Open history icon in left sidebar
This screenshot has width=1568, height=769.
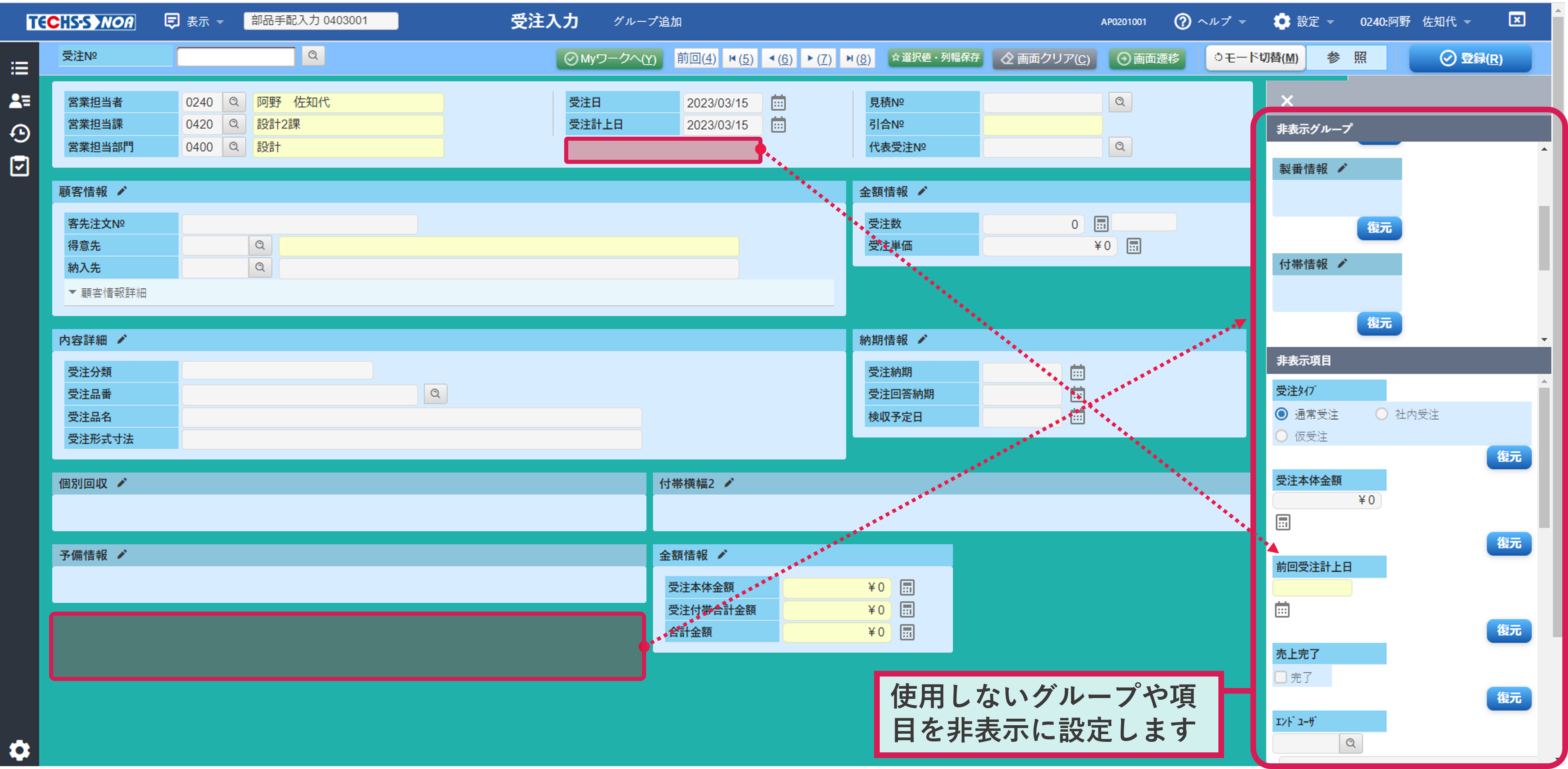point(19,133)
